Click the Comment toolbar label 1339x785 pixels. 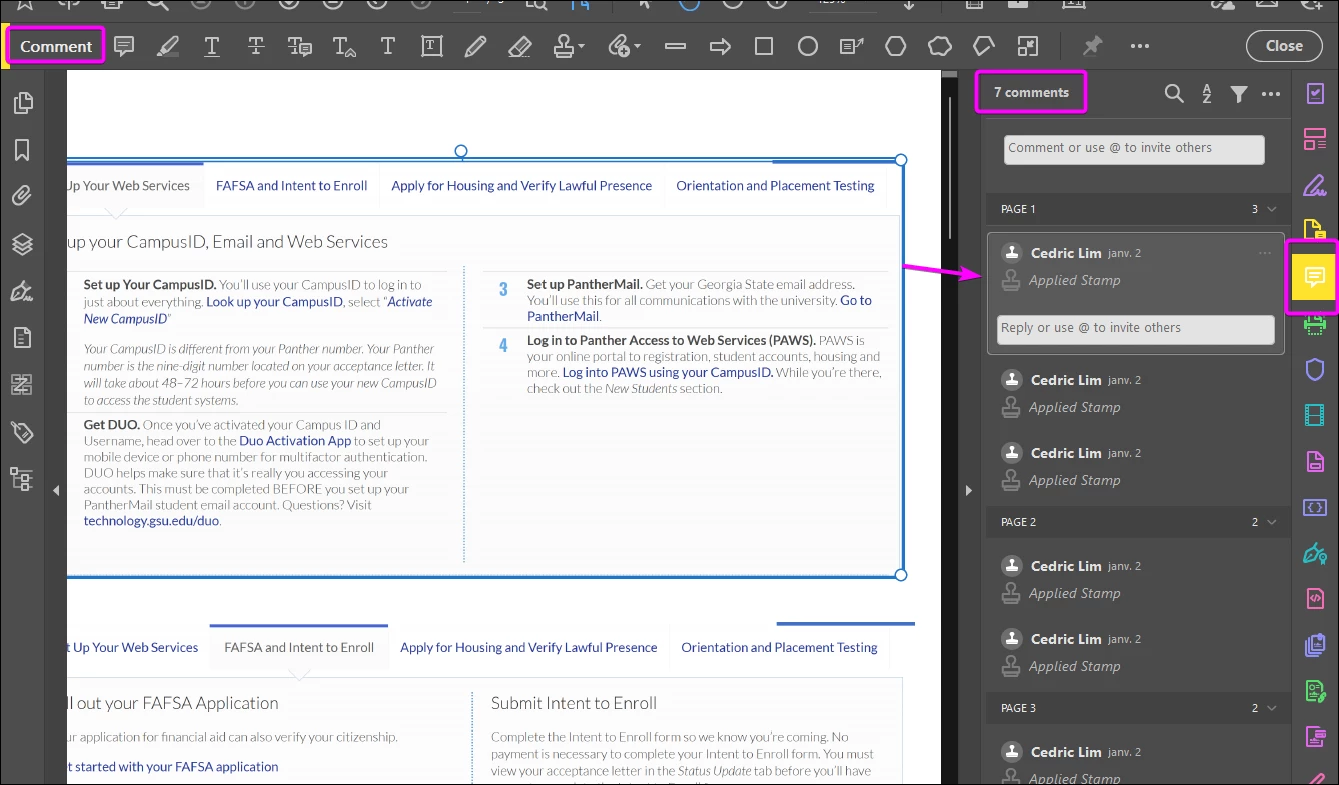pos(56,46)
